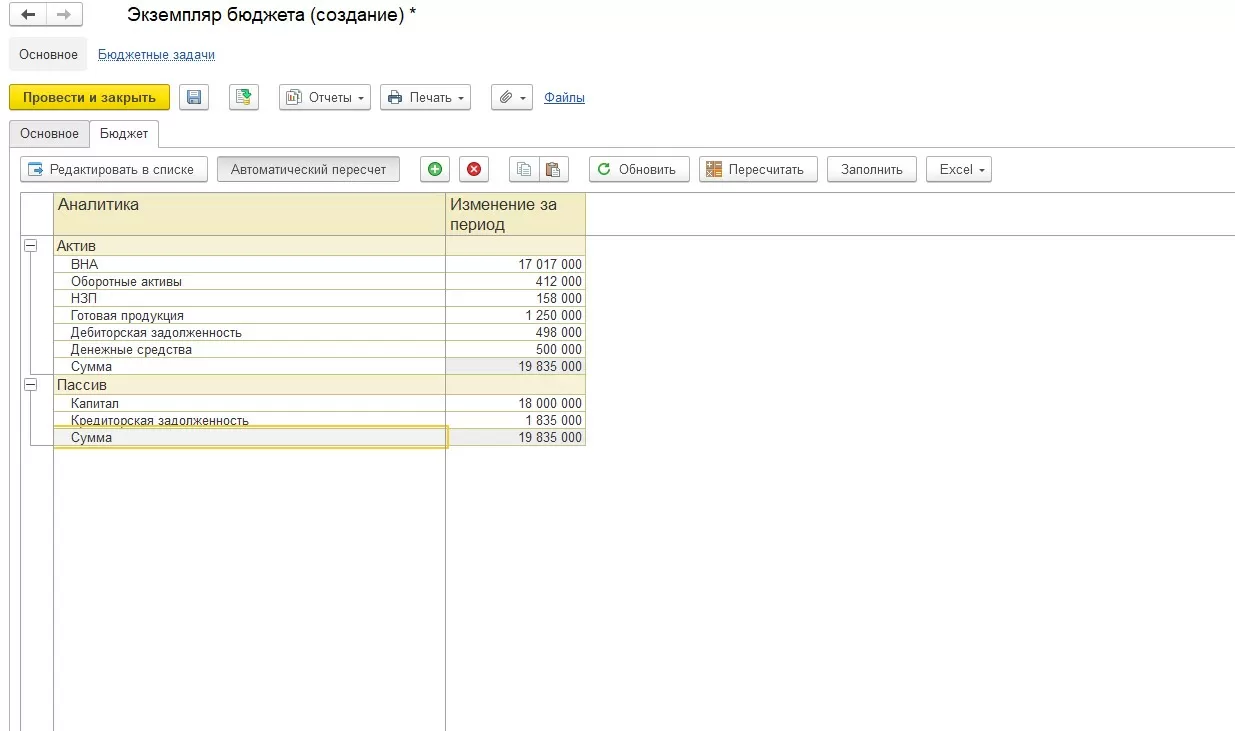Click the post document icon next to the save icon
This screenshot has height=731, width=1235.
point(244,97)
